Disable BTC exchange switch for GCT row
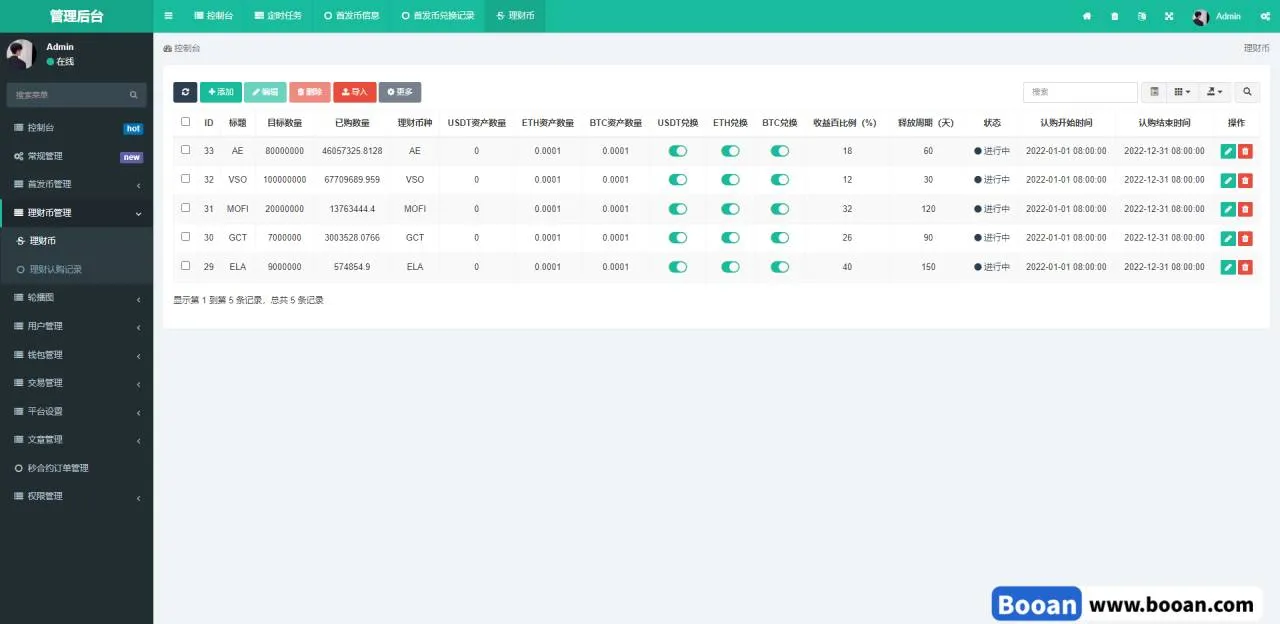Viewport: 1280px width, 624px height. click(x=780, y=238)
